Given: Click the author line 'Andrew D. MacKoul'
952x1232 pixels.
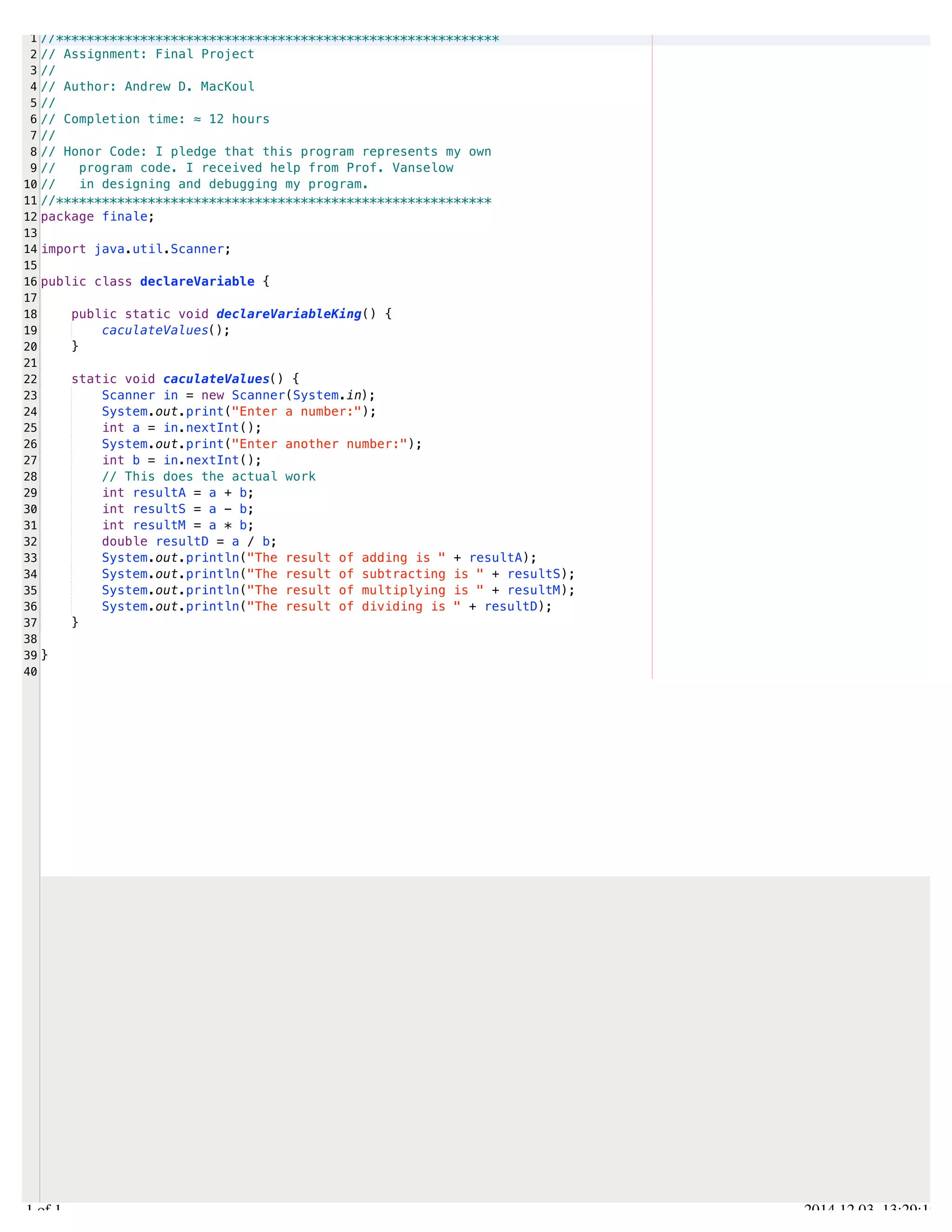Looking at the screenshot, I should (x=190, y=86).
